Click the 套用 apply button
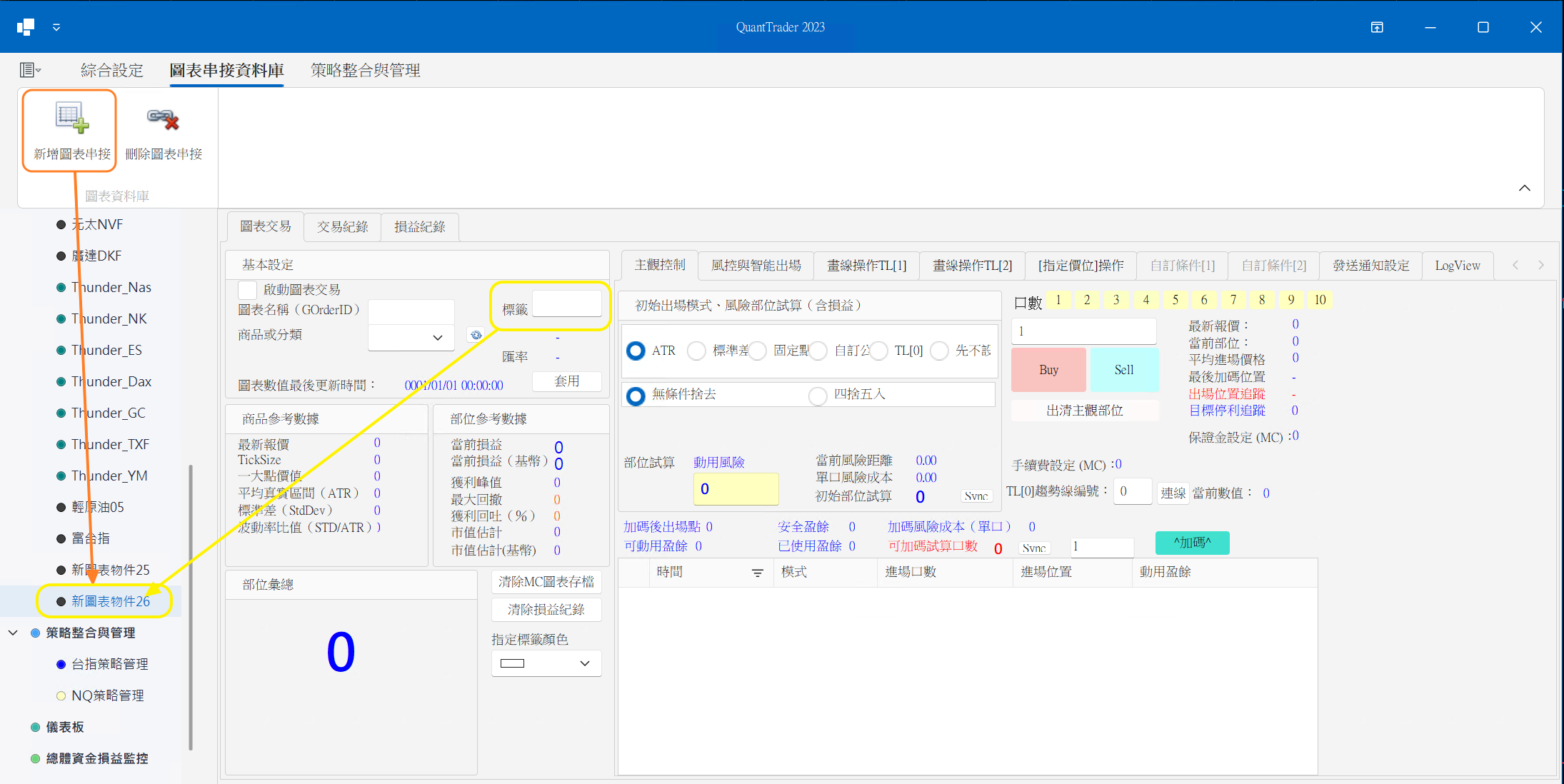This screenshot has height=784, width=1564. click(566, 381)
